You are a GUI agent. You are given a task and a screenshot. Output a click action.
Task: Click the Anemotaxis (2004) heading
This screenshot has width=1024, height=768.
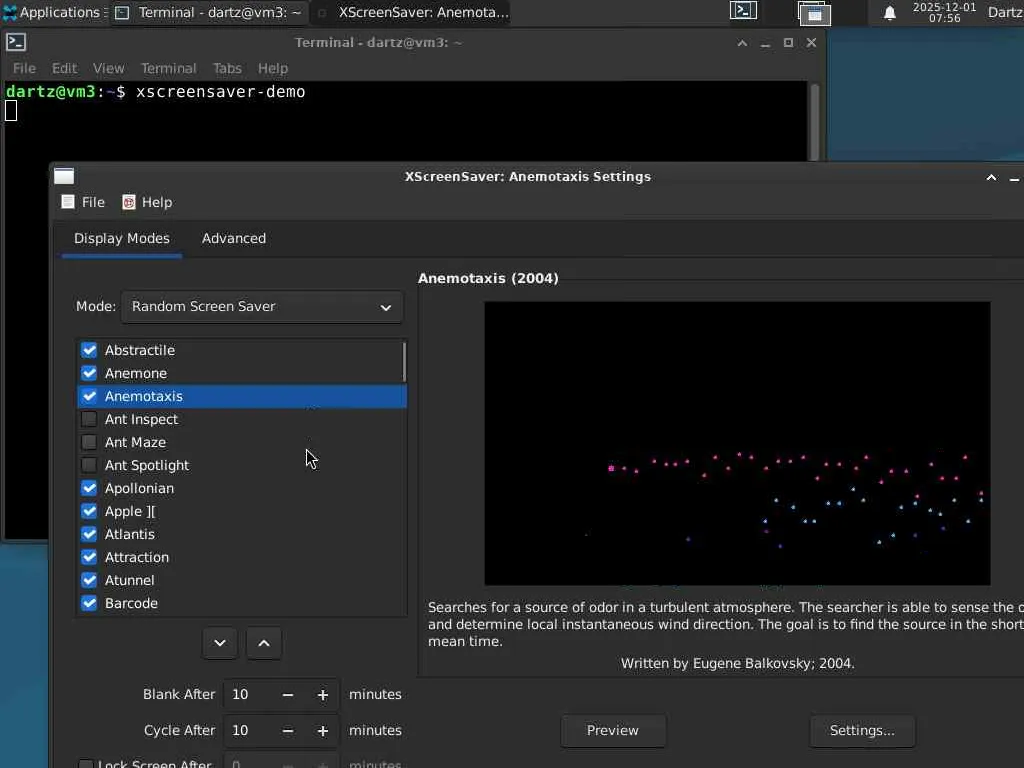point(488,278)
